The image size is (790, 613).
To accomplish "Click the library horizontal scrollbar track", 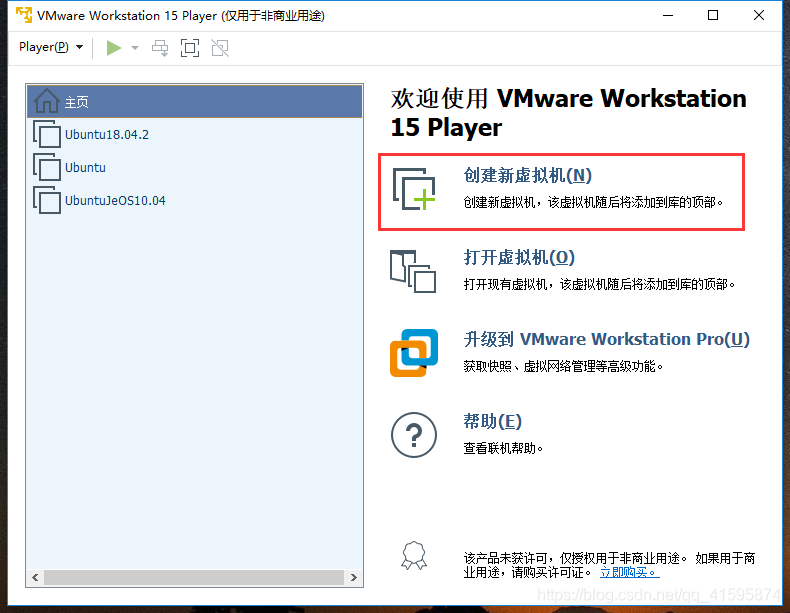I will pos(194,577).
